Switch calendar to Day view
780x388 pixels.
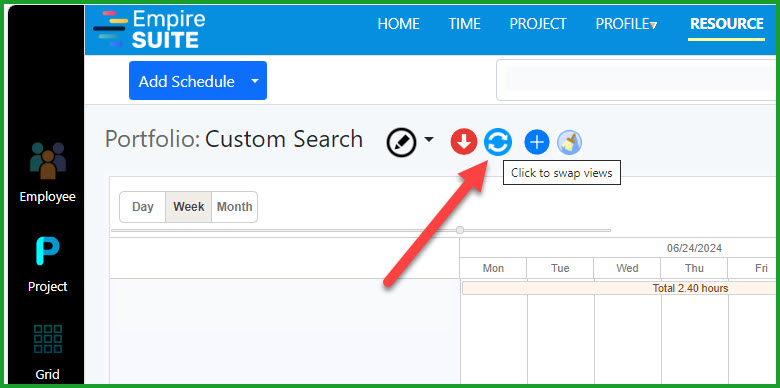pyautogui.click(x=143, y=207)
